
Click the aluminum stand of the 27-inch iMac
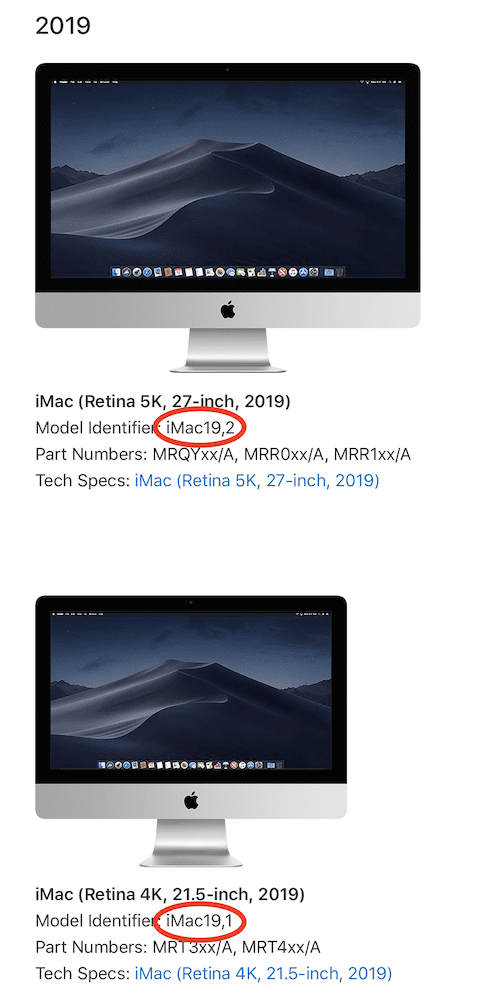click(228, 350)
